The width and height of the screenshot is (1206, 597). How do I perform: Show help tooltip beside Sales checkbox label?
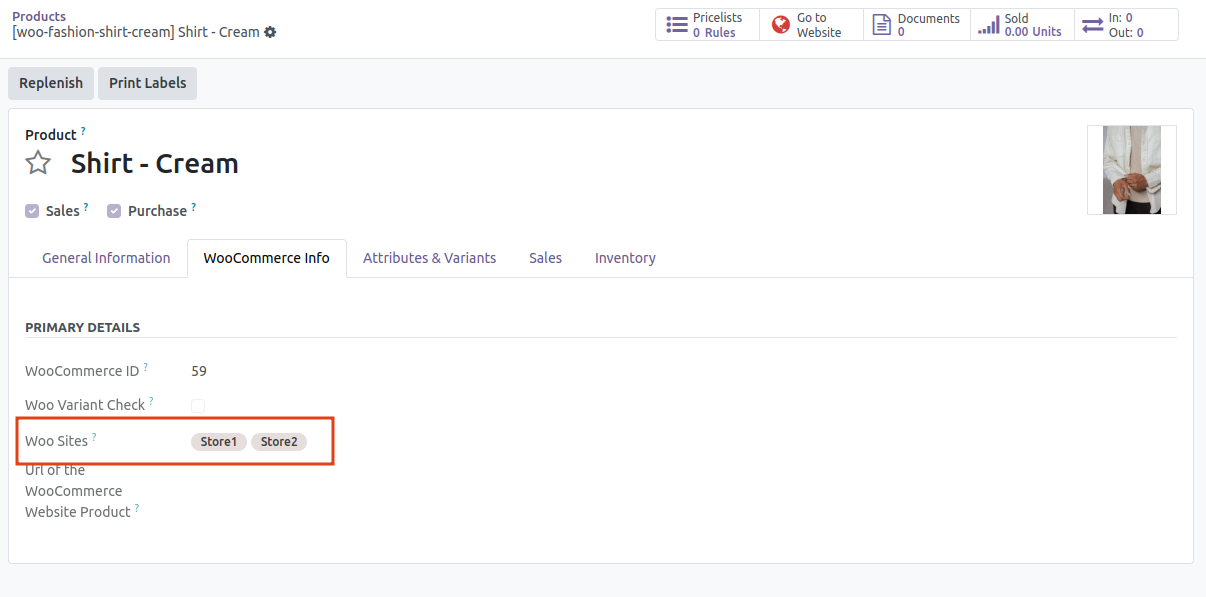[x=86, y=207]
